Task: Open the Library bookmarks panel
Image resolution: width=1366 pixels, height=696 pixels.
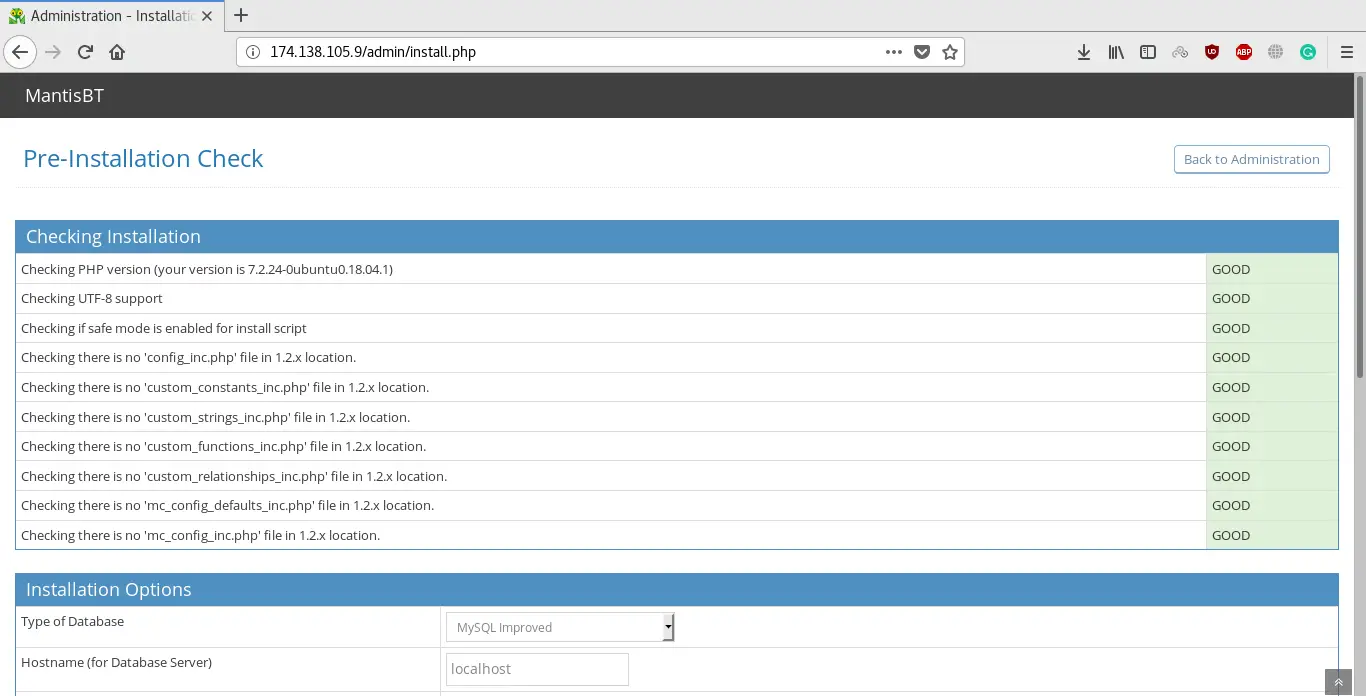Action: [1116, 52]
